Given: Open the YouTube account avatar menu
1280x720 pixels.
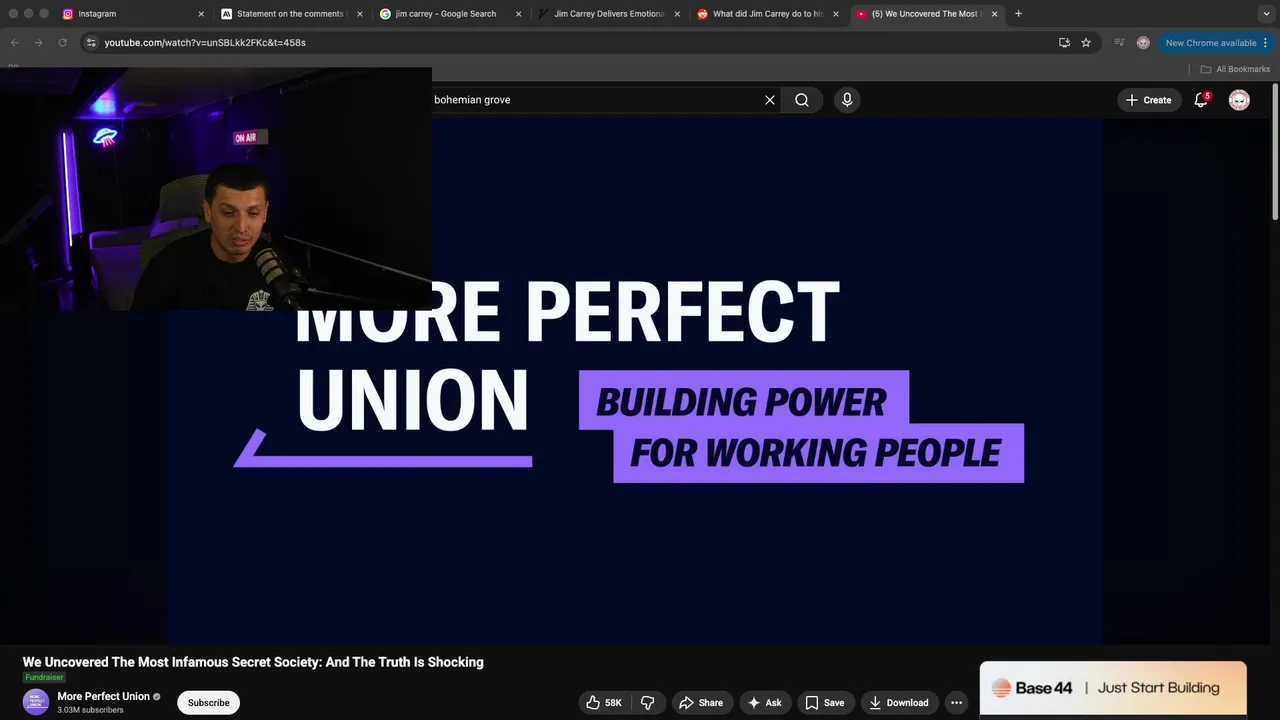Looking at the screenshot, I should [x=1239, y=100].
